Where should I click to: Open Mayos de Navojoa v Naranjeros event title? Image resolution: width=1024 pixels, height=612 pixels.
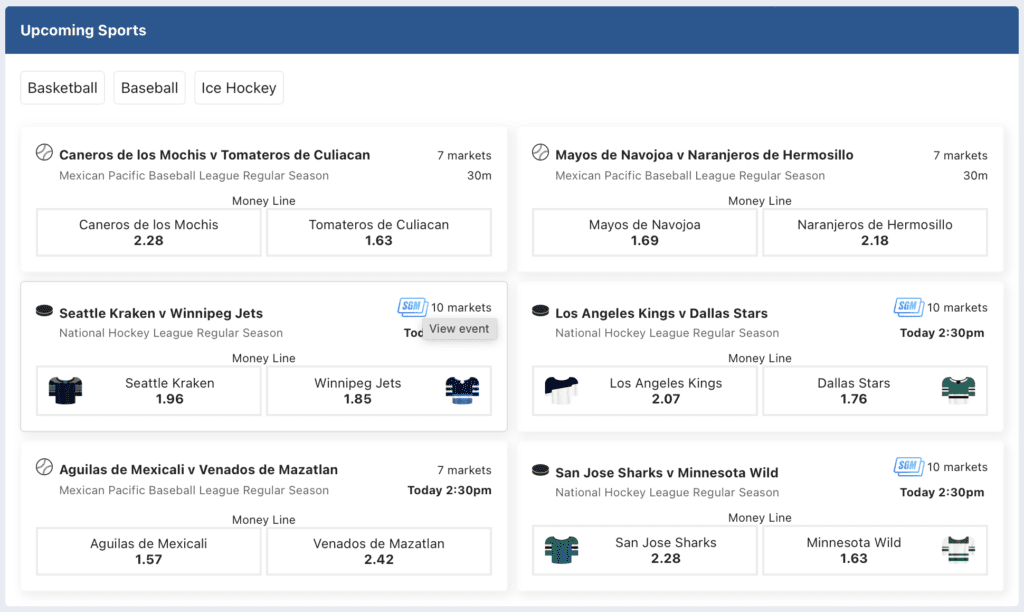(x=704, y=155)
